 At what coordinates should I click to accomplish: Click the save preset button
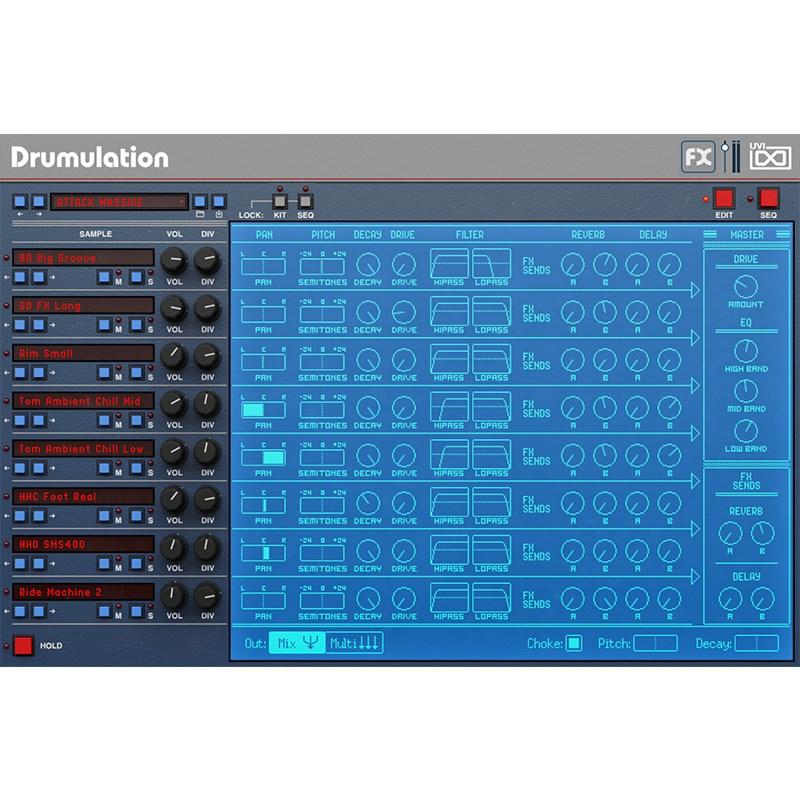219,201
